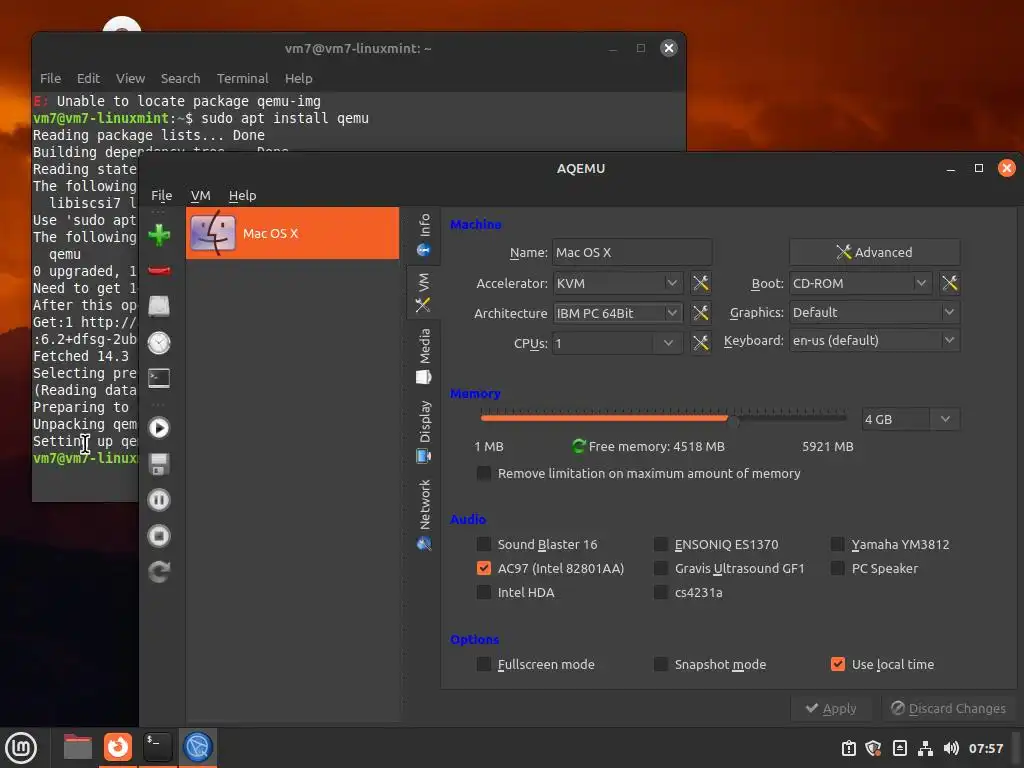
Task: Click the AQEMU taskbar icon
Action: (198, 747)
